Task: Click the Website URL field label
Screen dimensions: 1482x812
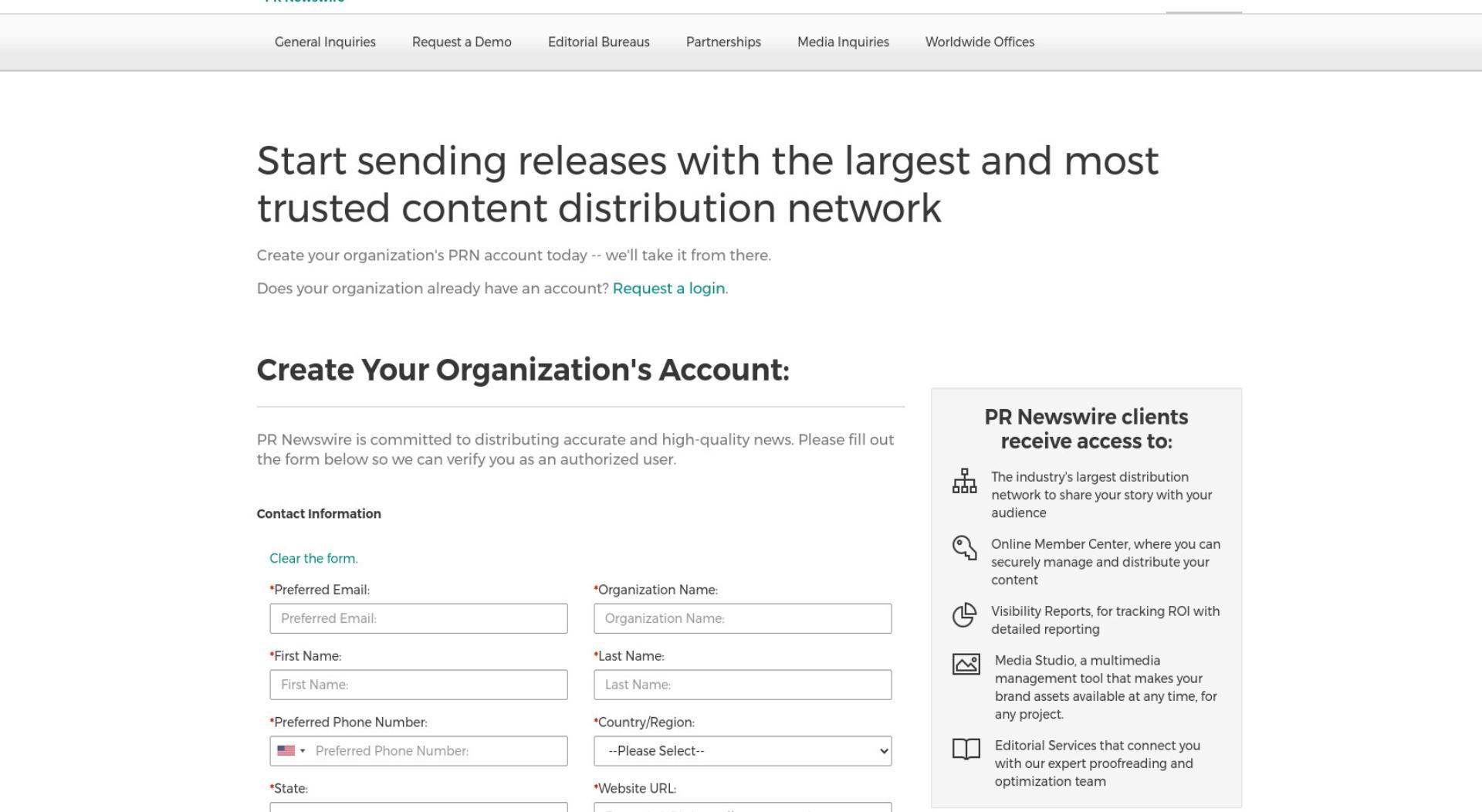Action: click(x=634, y=789)
